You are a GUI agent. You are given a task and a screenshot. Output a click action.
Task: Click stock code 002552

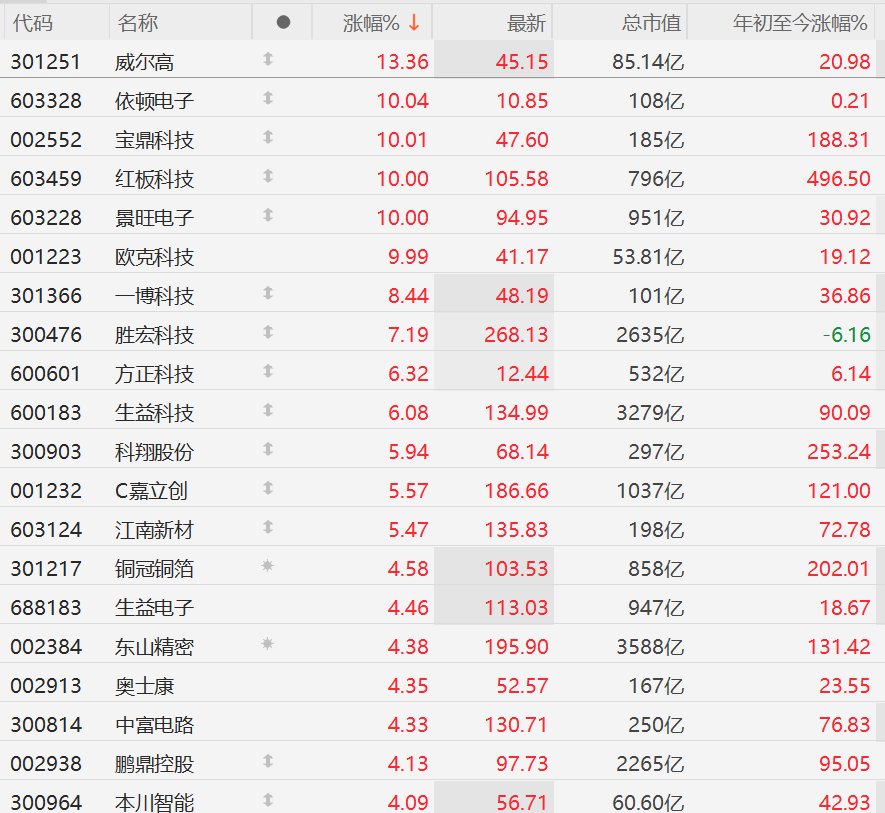point(46,139)
